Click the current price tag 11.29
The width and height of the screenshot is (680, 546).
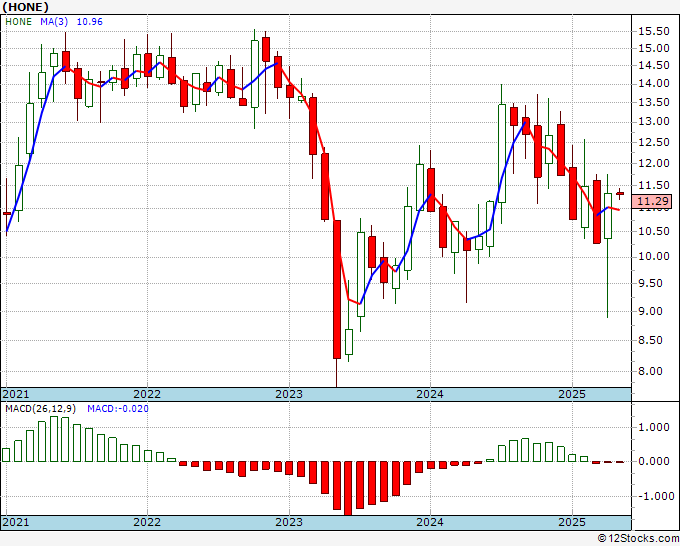click(654, 201)
